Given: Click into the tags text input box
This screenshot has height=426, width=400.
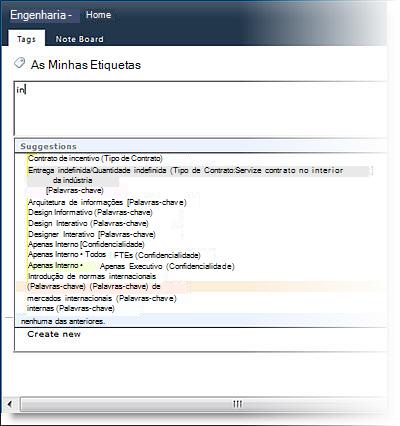Looking at the screenshot, I should tap(200, 108).
